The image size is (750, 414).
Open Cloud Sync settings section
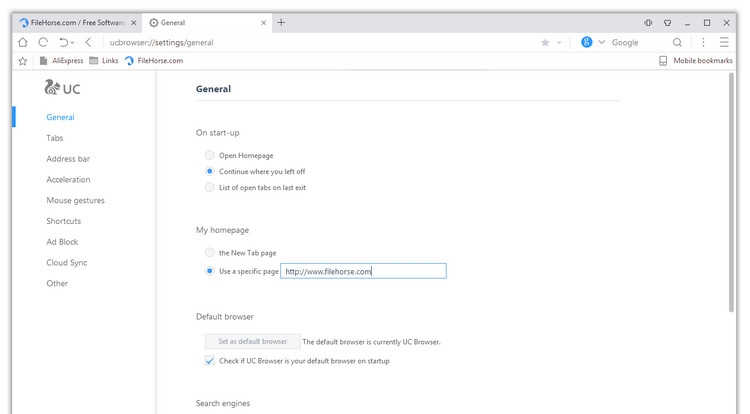(66, 262)
